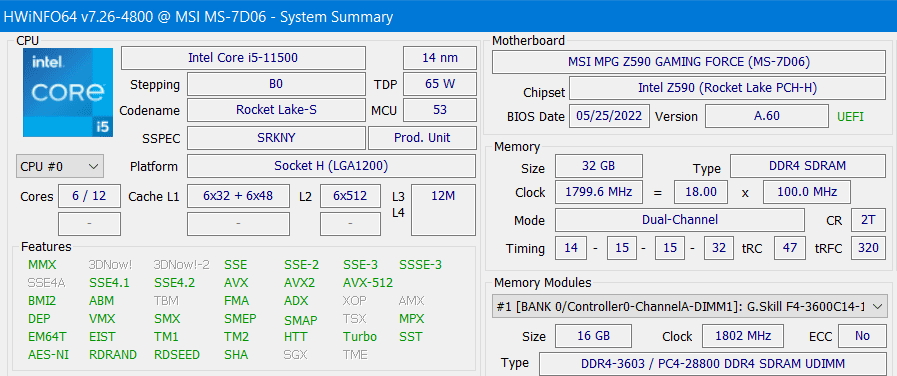Click the Codename value Rocket Lake-S
The height and width of the screenshot is (376, 897).
[276, 110]
